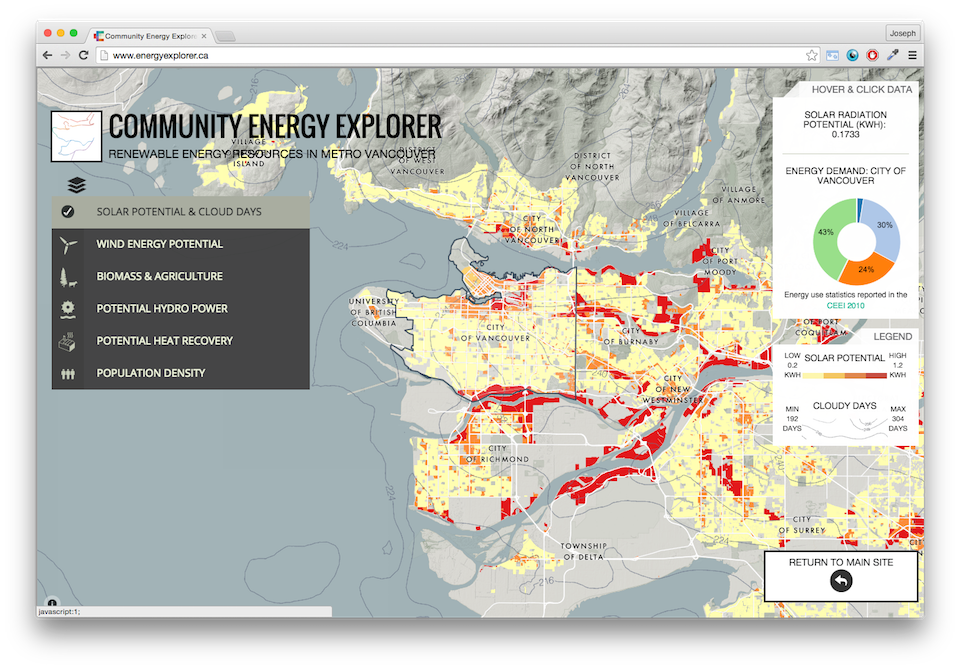Open the CEEI 2010 link

845,305
